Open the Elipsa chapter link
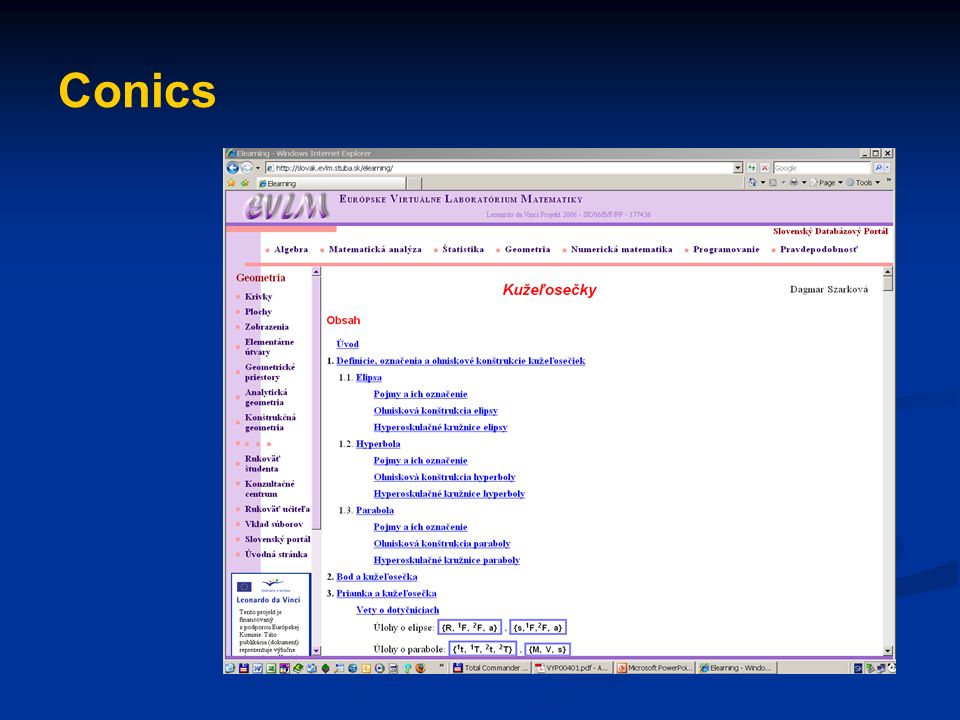This screenshot has width=960, height=720. pyautogui.click(x=369, y=378)
